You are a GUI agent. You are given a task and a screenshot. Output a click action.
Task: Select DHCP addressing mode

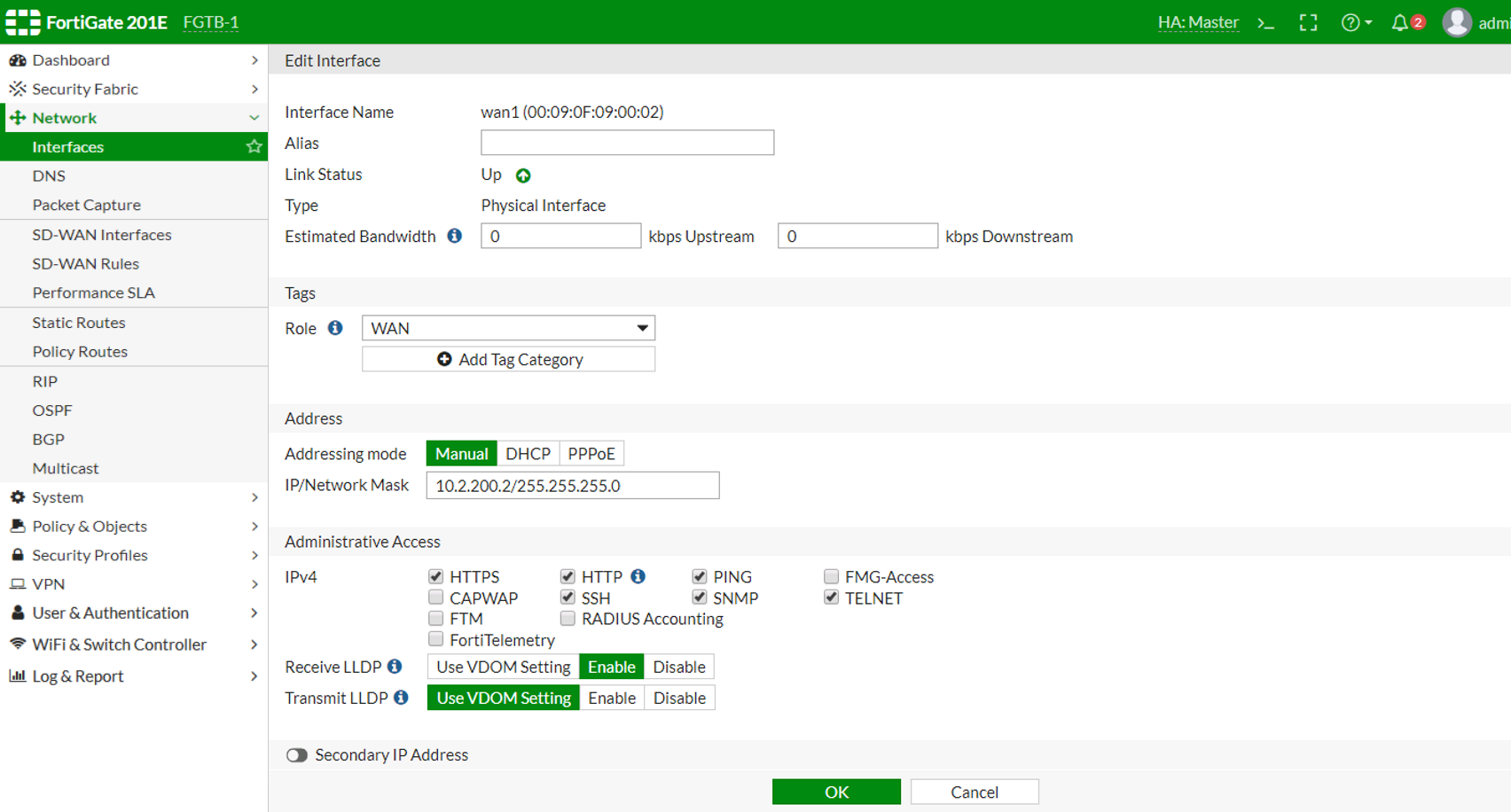click(528, 453)
